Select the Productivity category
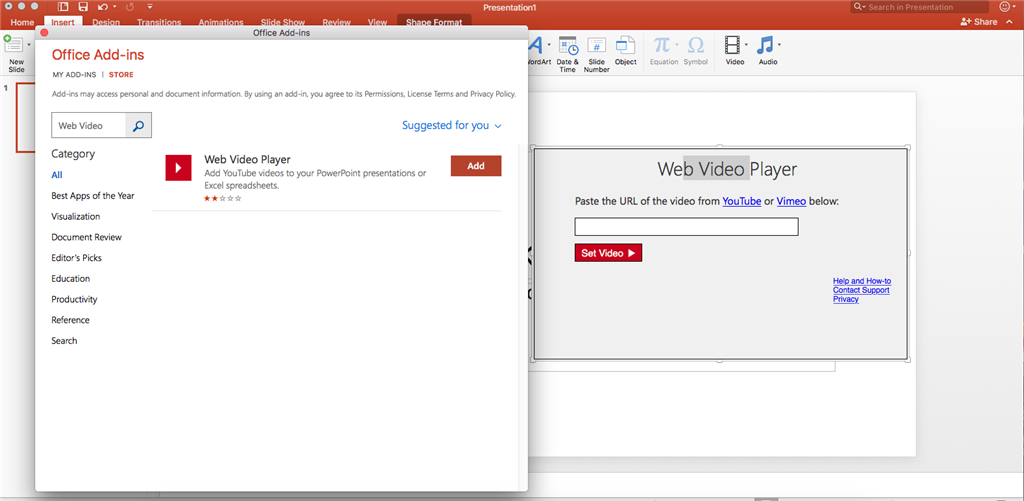The height and width of the screenshot is (501, 1024). tap(74, 299)
